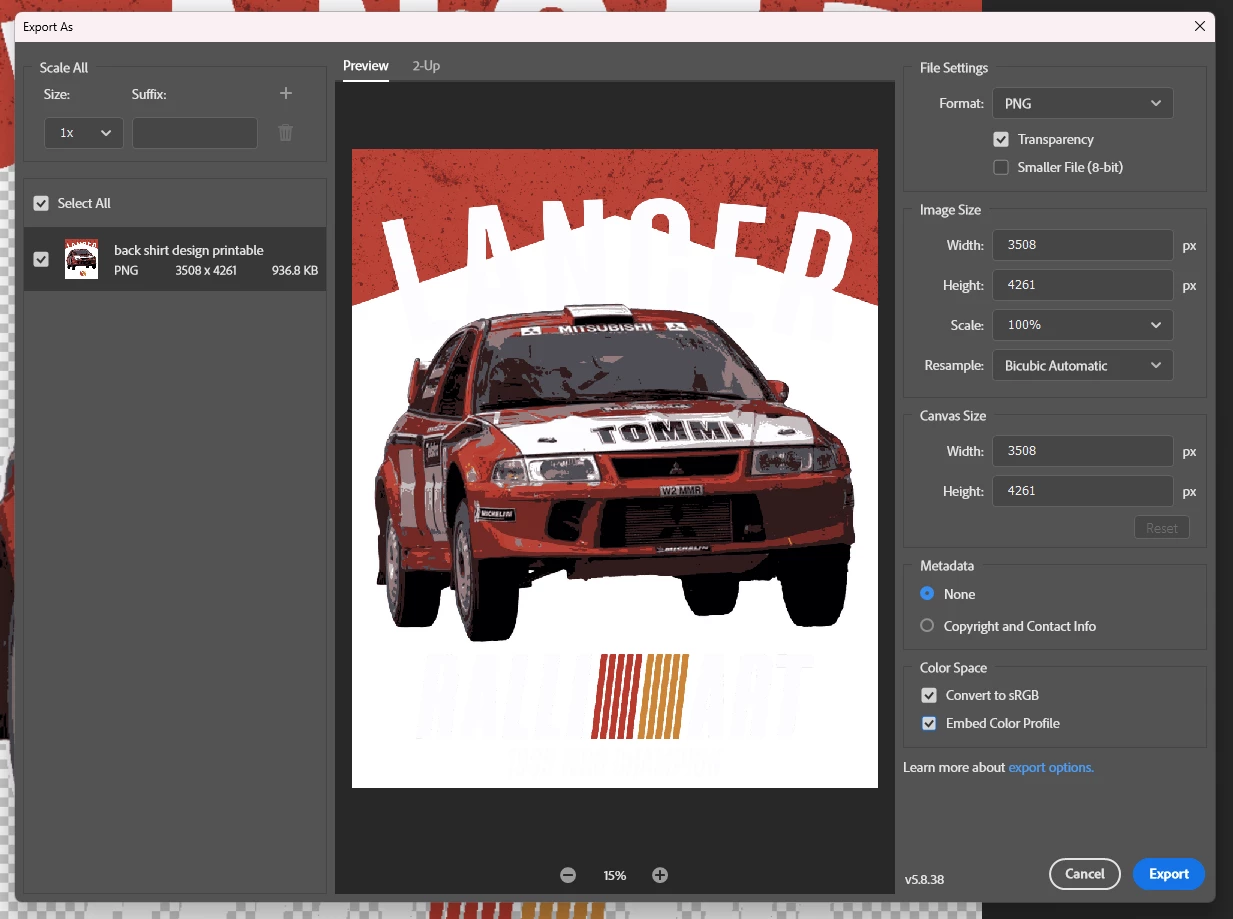The image size is (1233, 919).
Task: Zoom out the preview with minus icon
Action: tap(568, 875)
